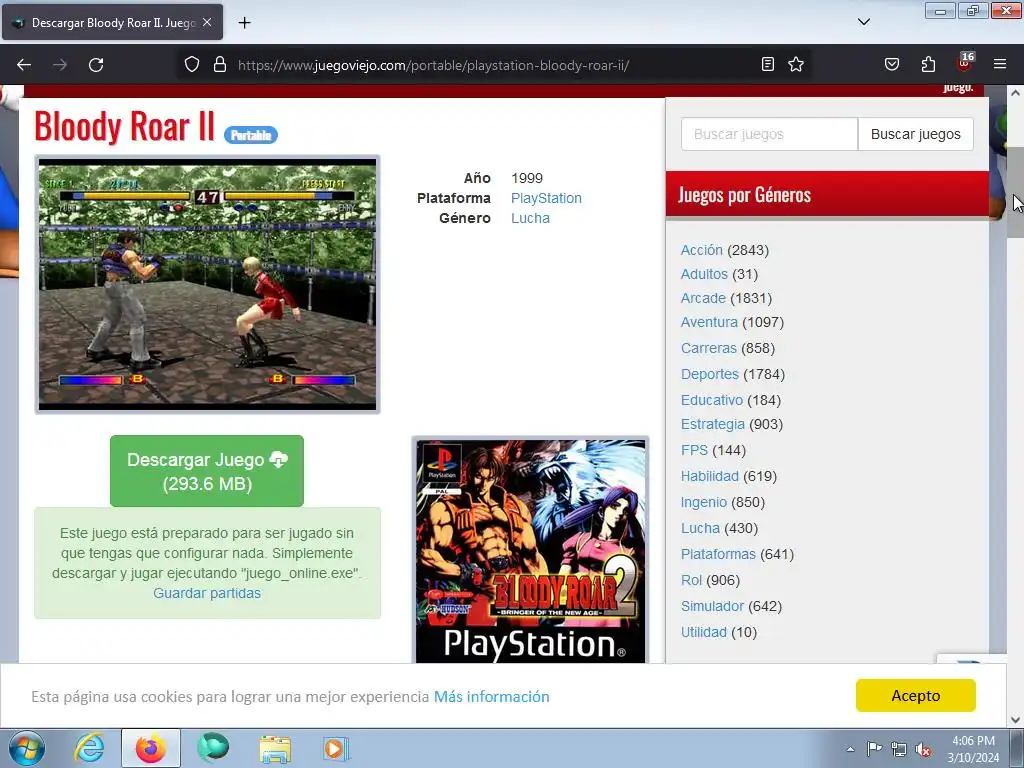Click the page scroll-up arrow

tap(1015, 93)
